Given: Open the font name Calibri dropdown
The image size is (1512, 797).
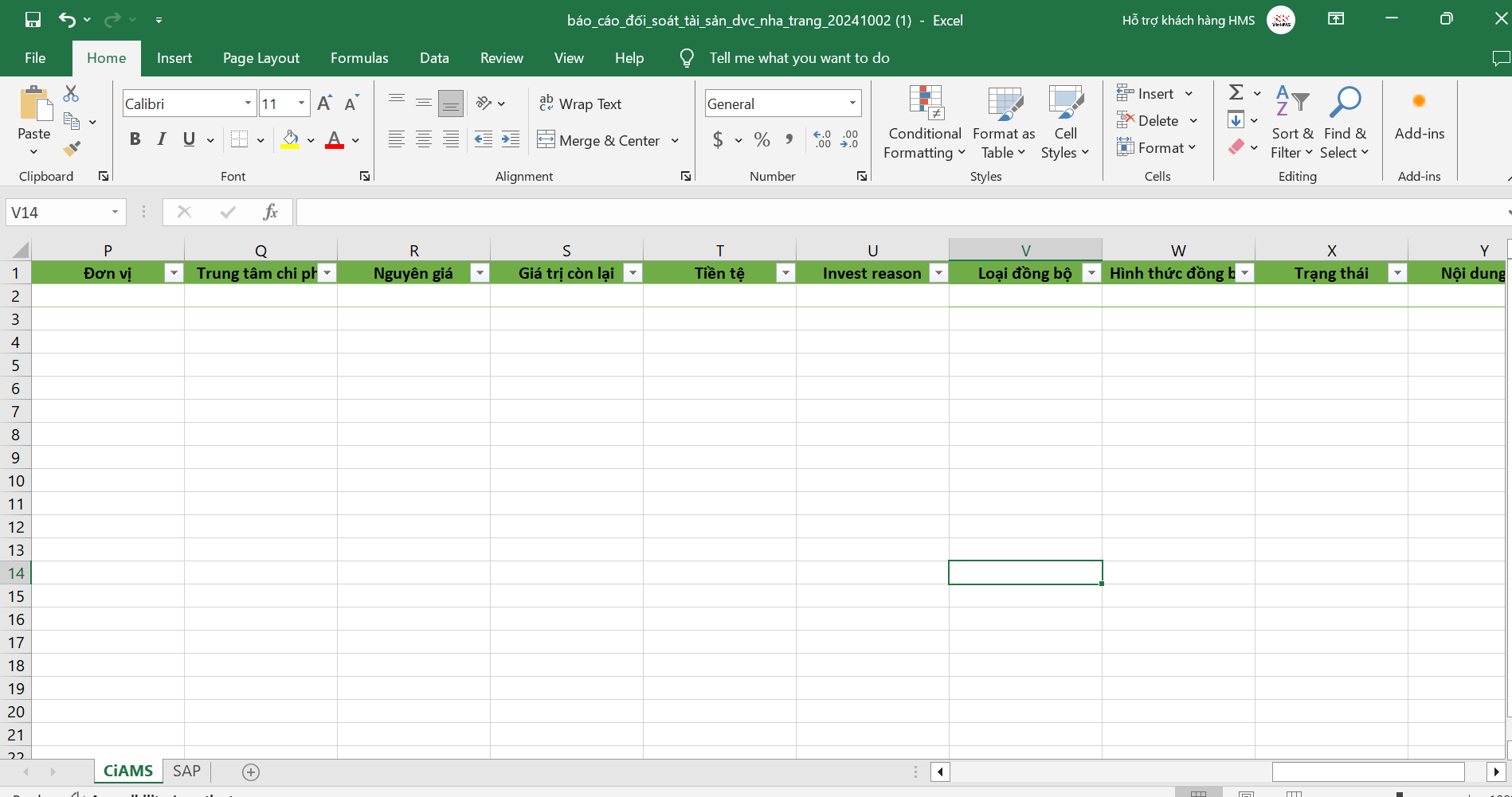Looking at the screenshot, I should (x=248, y=104).
